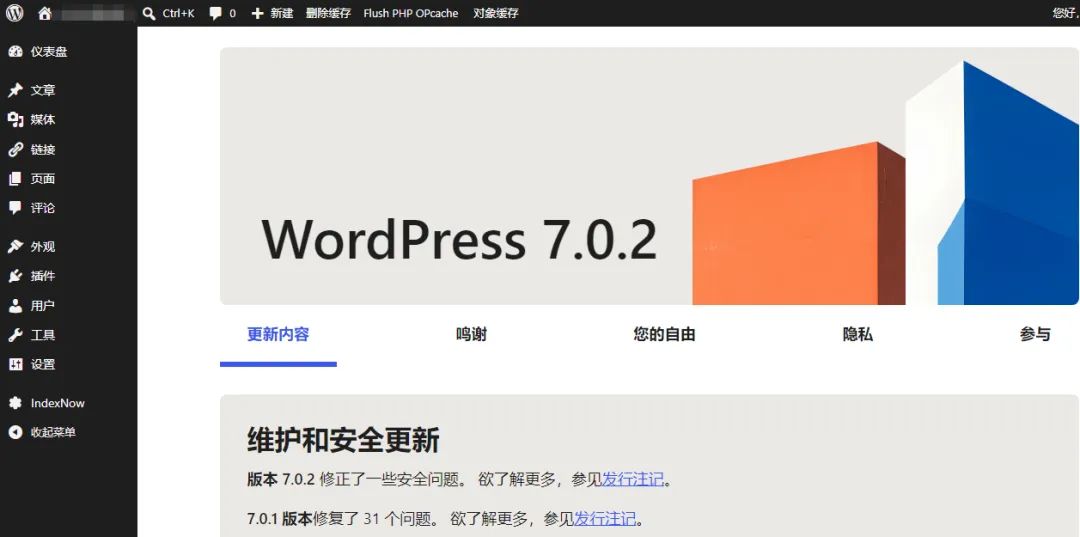Image resolution: width=1080 pixels, height=537 pixels.
Task: Open the 发行注记 link for version 7.0.2
Action: pyautogui.click(x=633, y=480)
